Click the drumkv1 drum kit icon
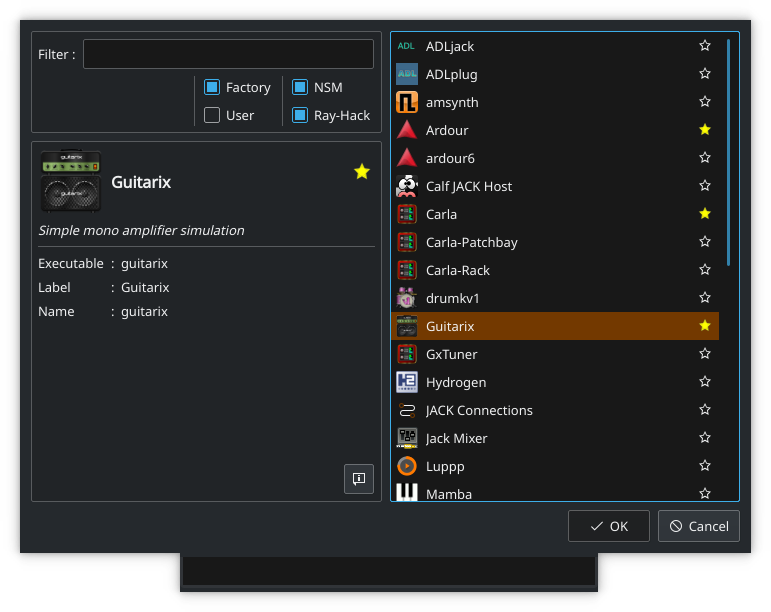The height and width of the screenshot is (612, 771). pyautogui.click(x=407, y=298)
